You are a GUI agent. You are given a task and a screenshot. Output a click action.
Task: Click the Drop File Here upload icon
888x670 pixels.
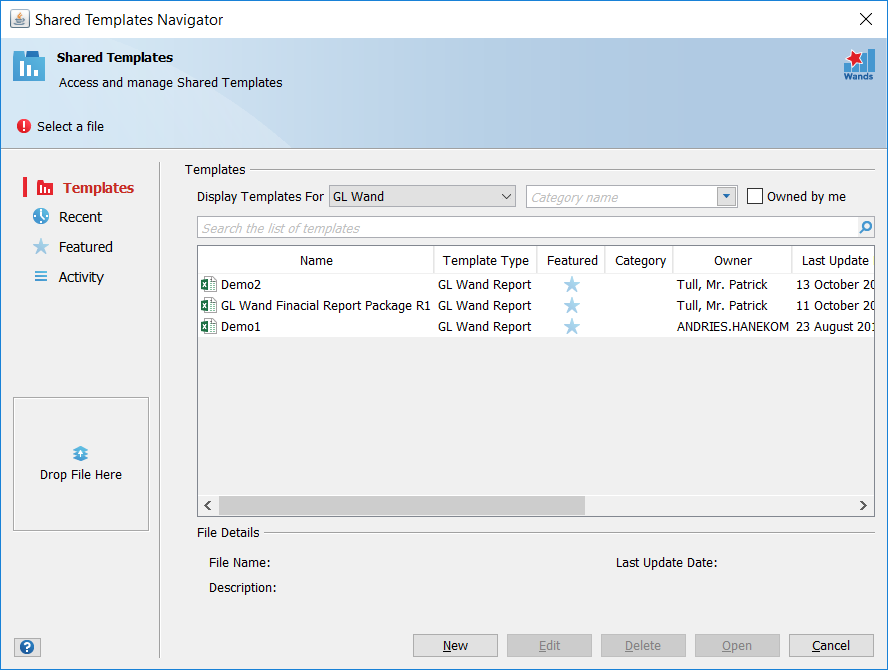pos(80,453)
